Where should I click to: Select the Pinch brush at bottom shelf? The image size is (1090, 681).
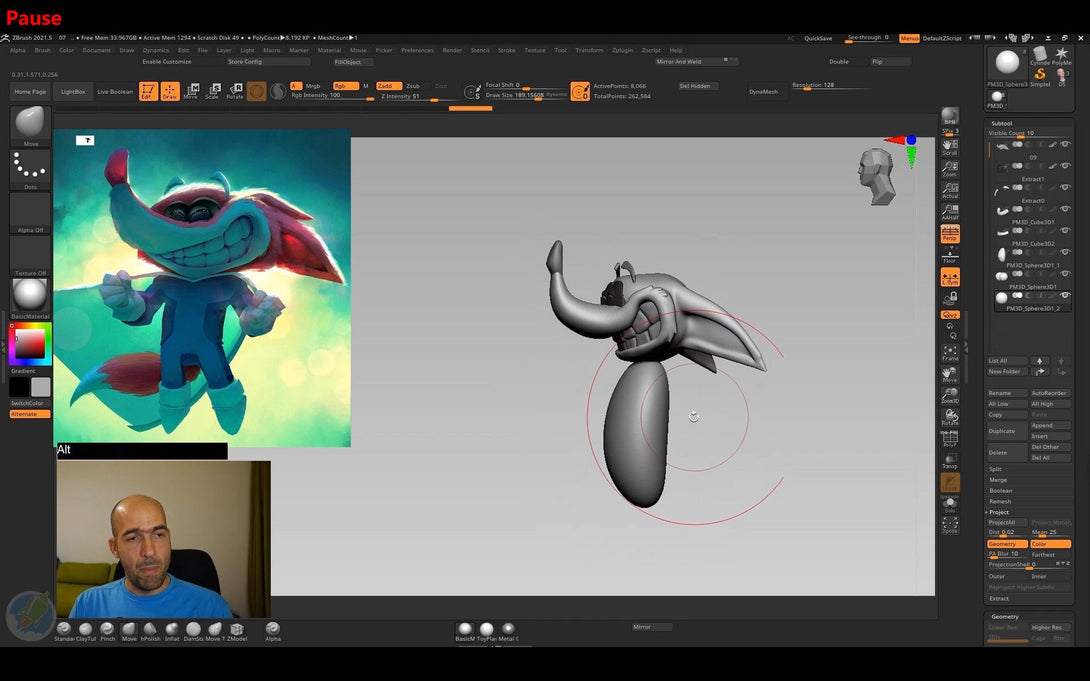107,632
